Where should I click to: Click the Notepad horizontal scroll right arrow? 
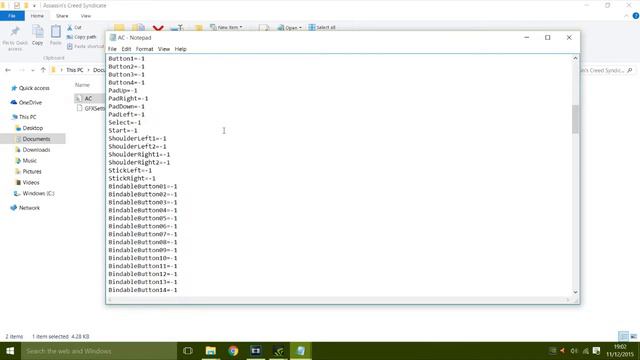point(568,300)
